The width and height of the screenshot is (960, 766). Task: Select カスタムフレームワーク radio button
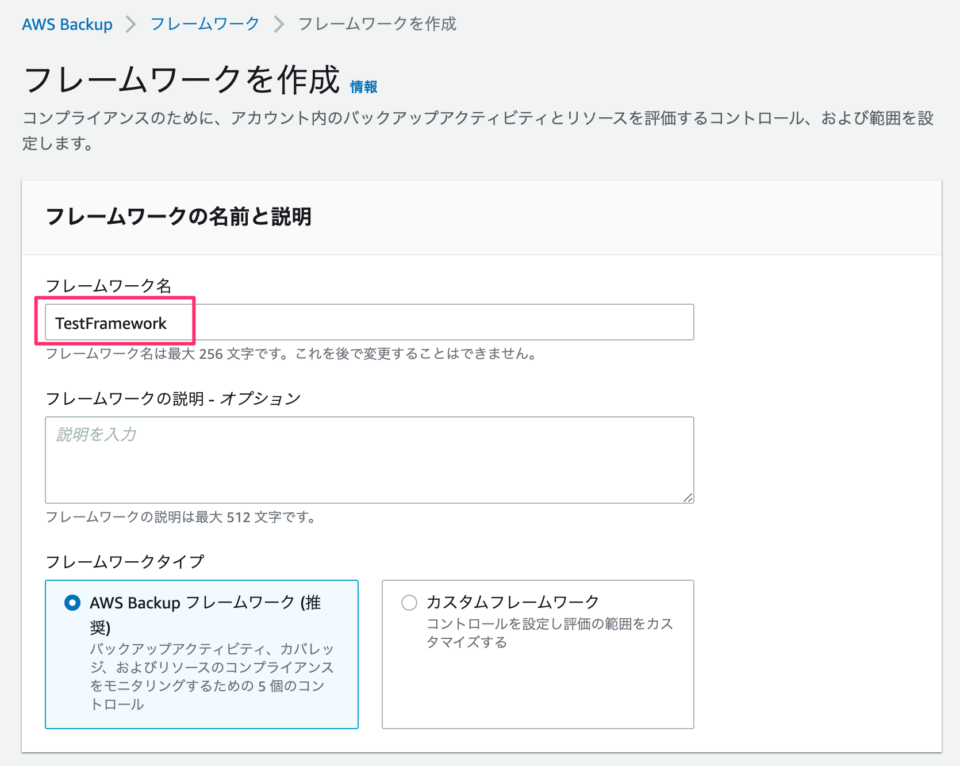409,603
